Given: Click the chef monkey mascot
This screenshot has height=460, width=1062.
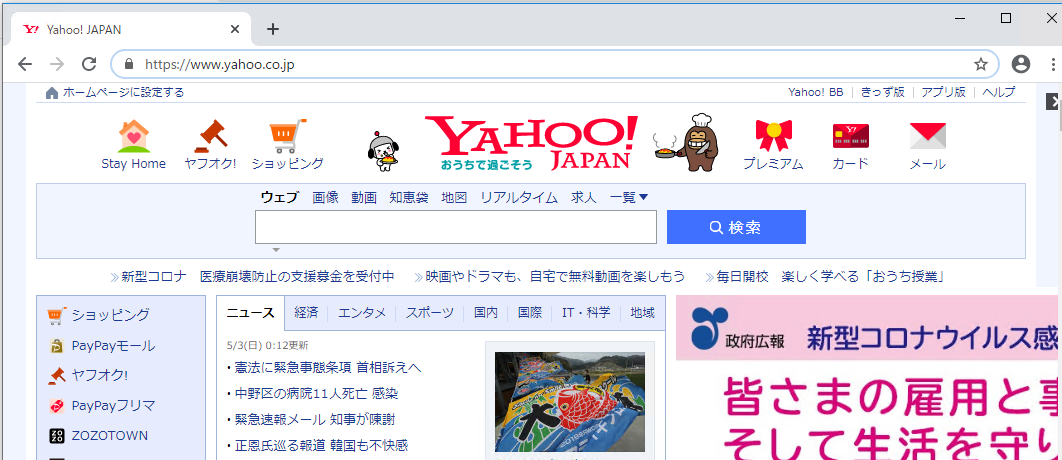Looking at the screenshot, I should coord(687,142).
